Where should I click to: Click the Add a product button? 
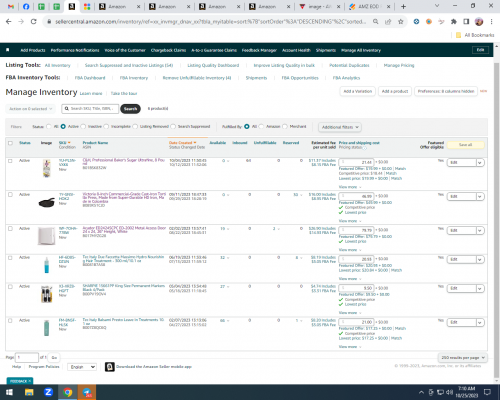[395, 91]
